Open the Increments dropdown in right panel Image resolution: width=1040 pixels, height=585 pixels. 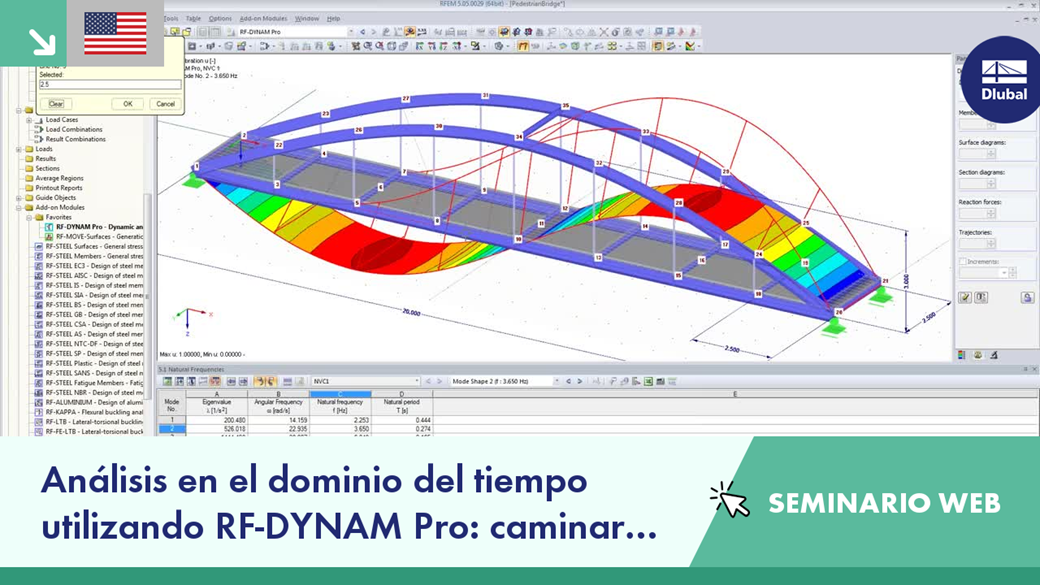tap(1004, 273)
